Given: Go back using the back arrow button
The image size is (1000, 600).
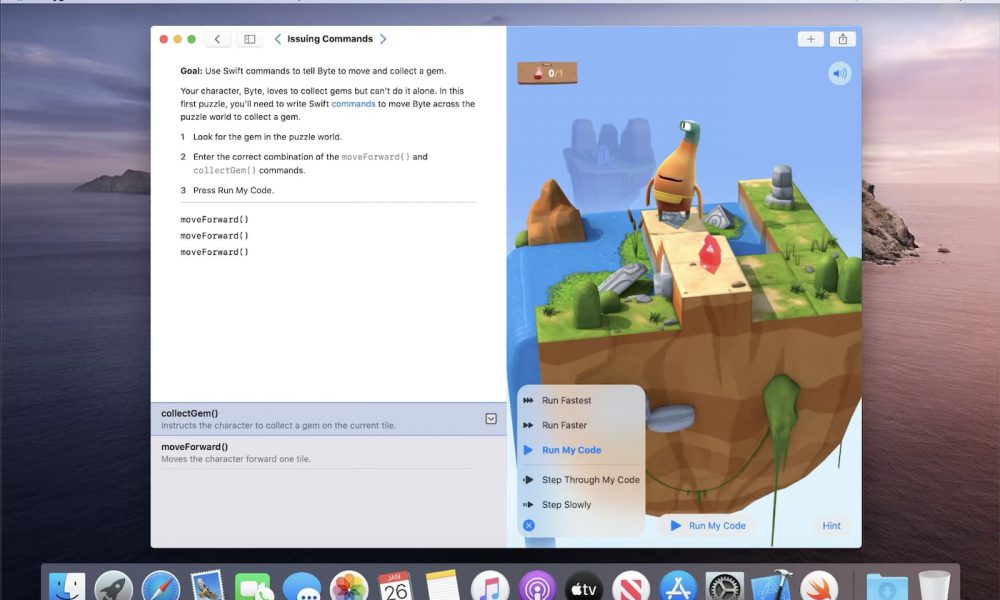Looking at the screenshot, I should point(218,39).
